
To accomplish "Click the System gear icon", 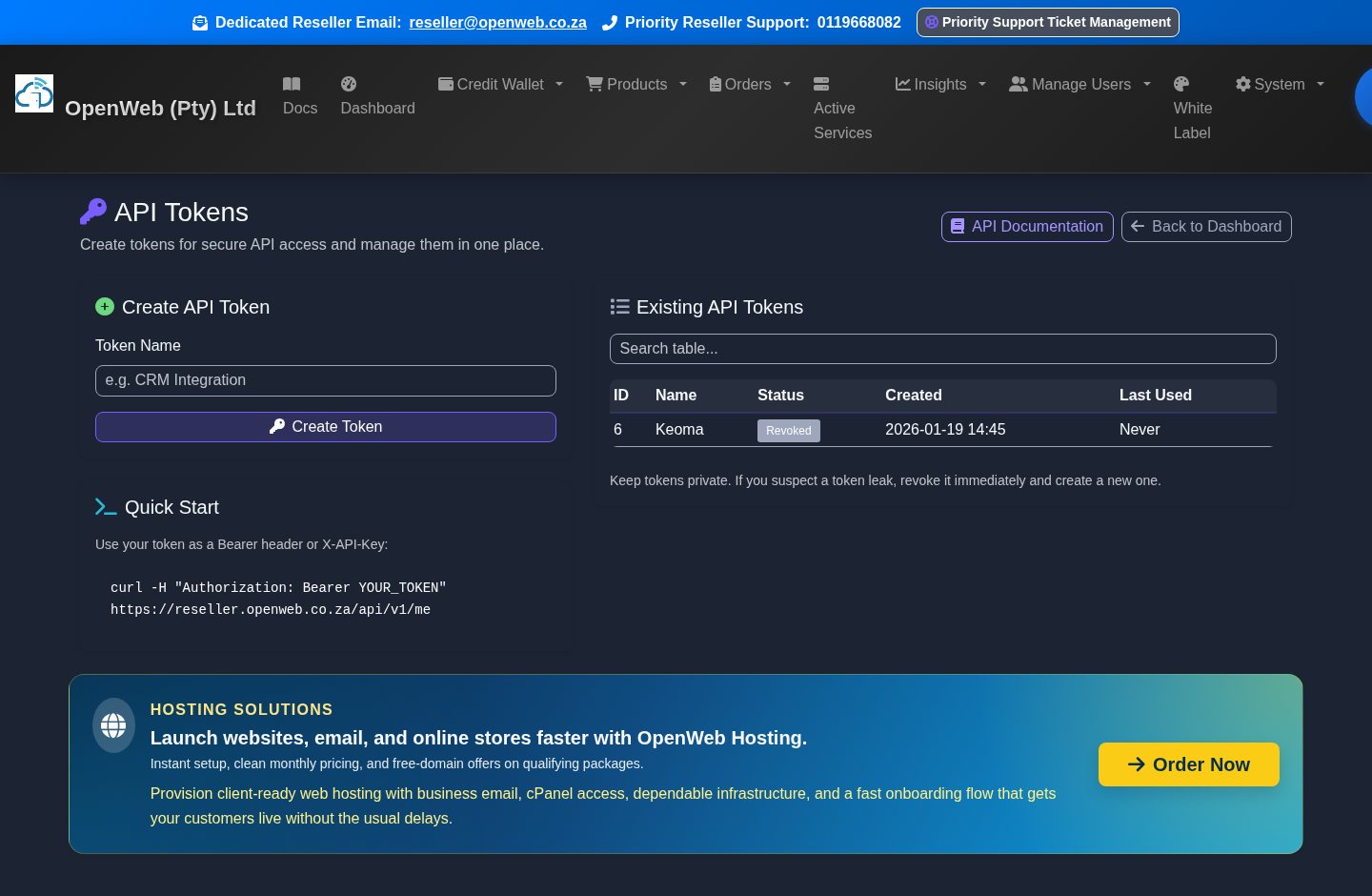I will point(1243,84).
